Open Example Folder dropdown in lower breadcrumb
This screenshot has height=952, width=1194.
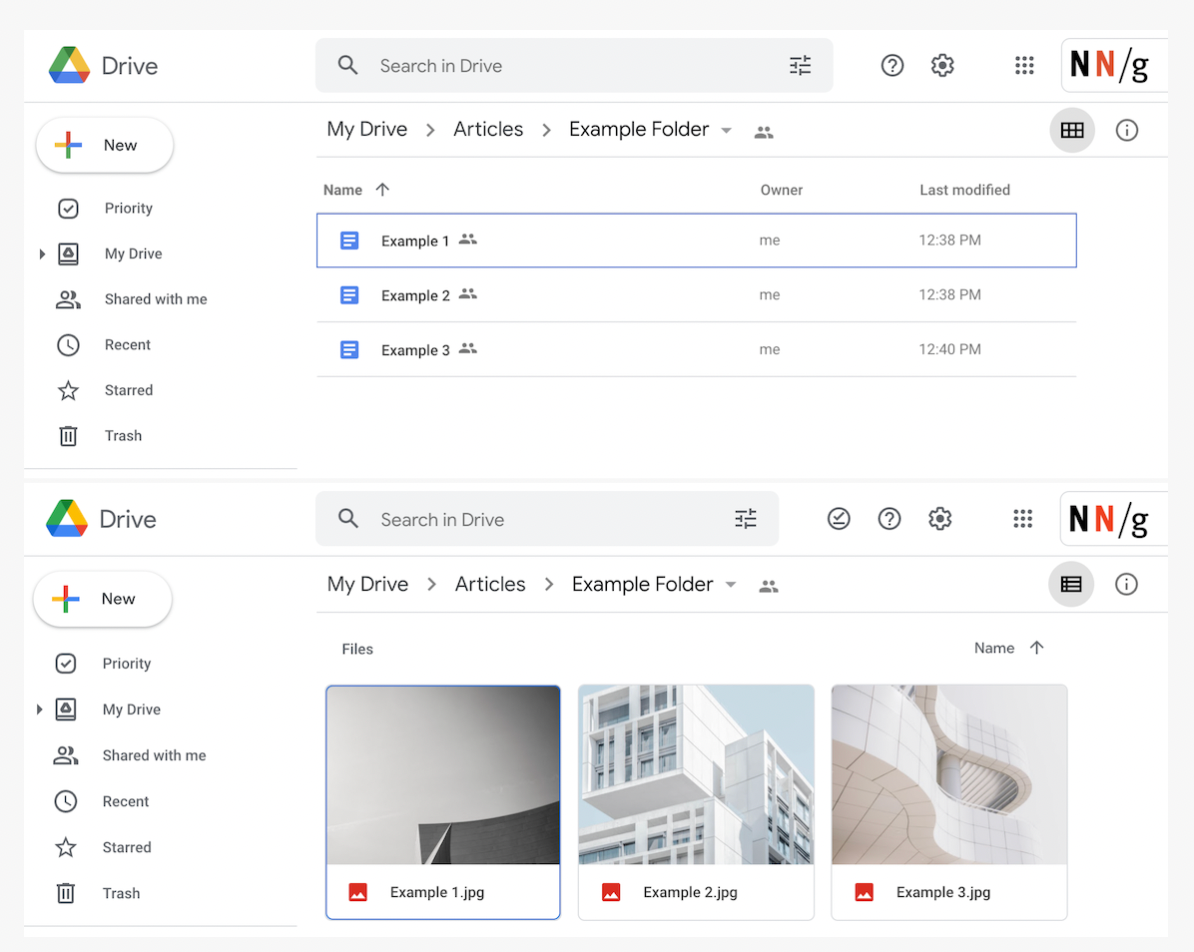click(x=731, y=585)
